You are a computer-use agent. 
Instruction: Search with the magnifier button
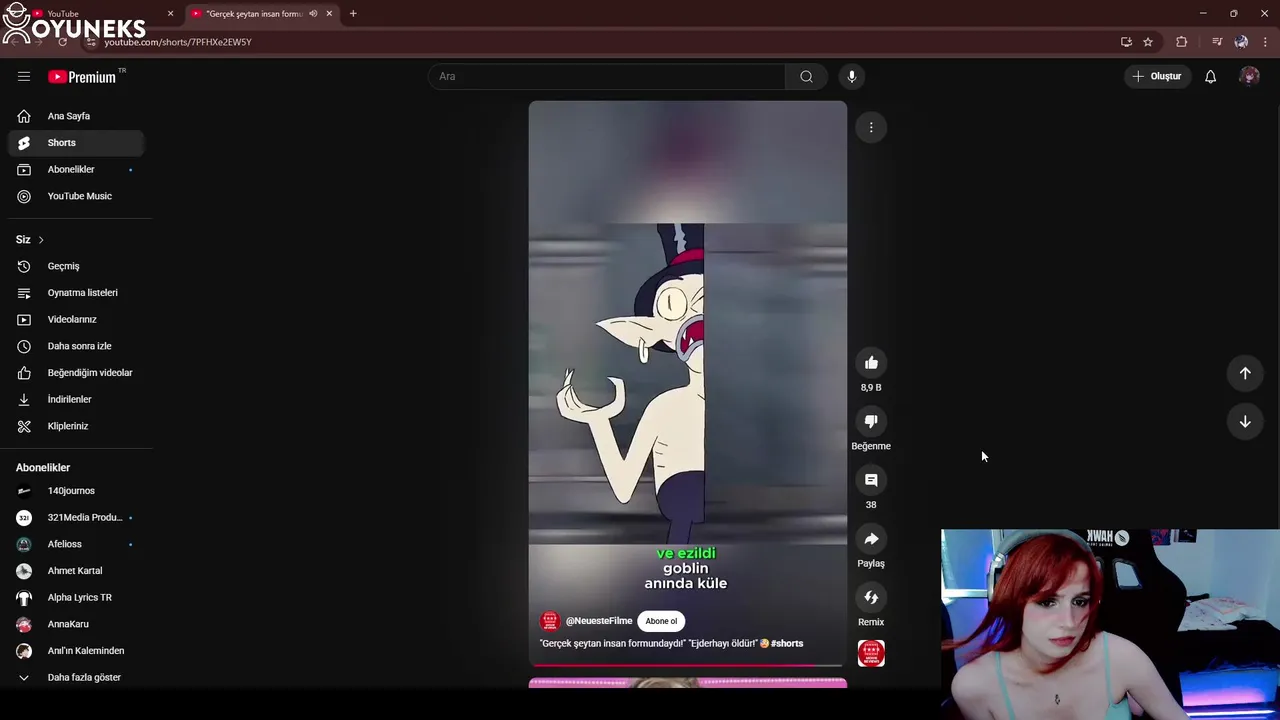(x=806, y=76)
